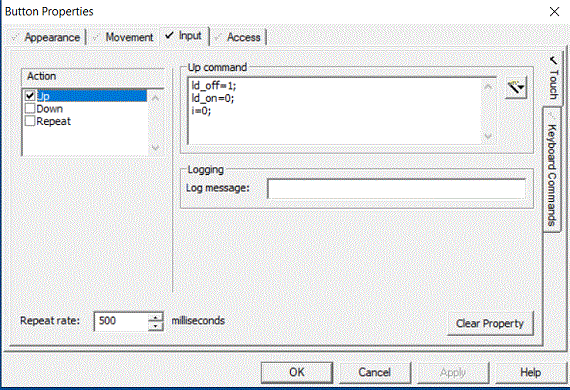This screenshot has height=390, width=570.
Task: Open the Up command wizard tool icon
Action: coord(516,88)
